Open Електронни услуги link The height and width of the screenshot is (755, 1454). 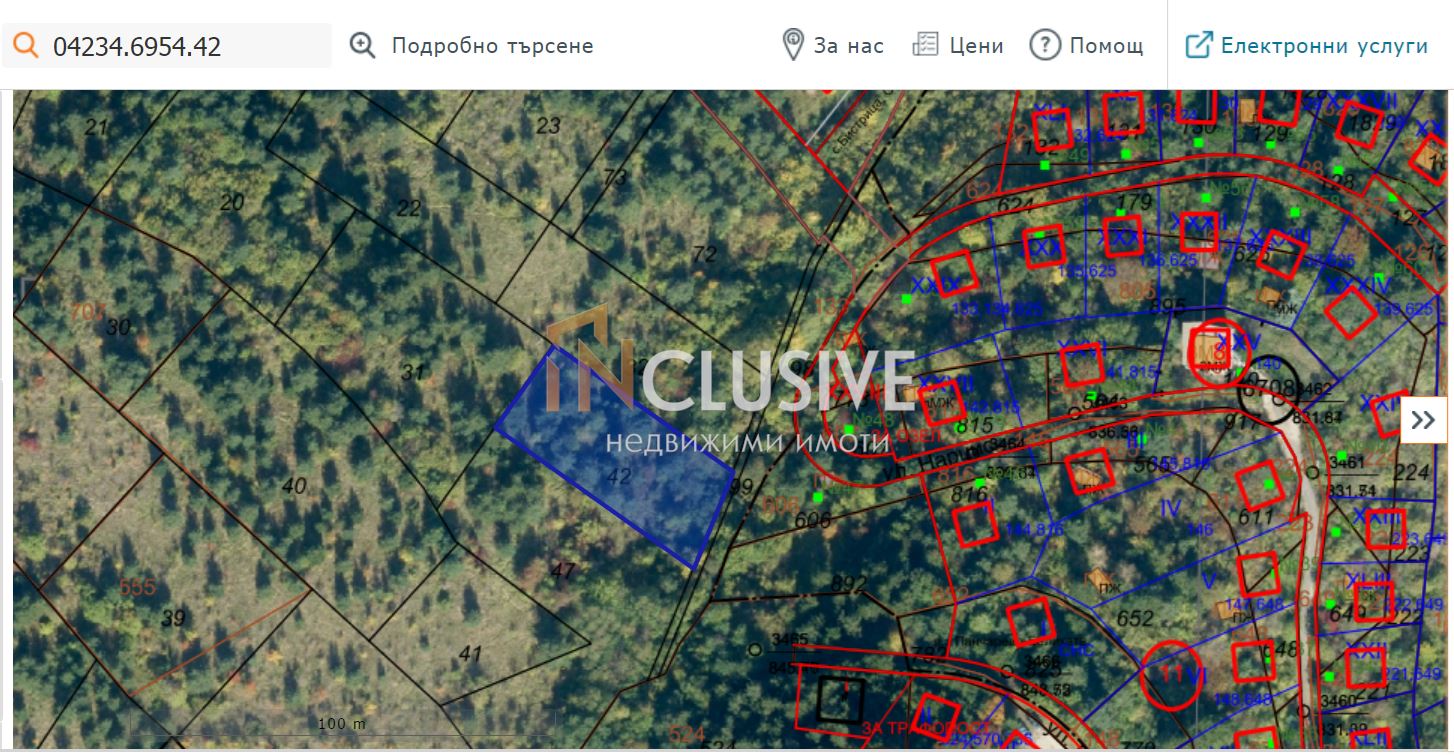coord(1324,46)
